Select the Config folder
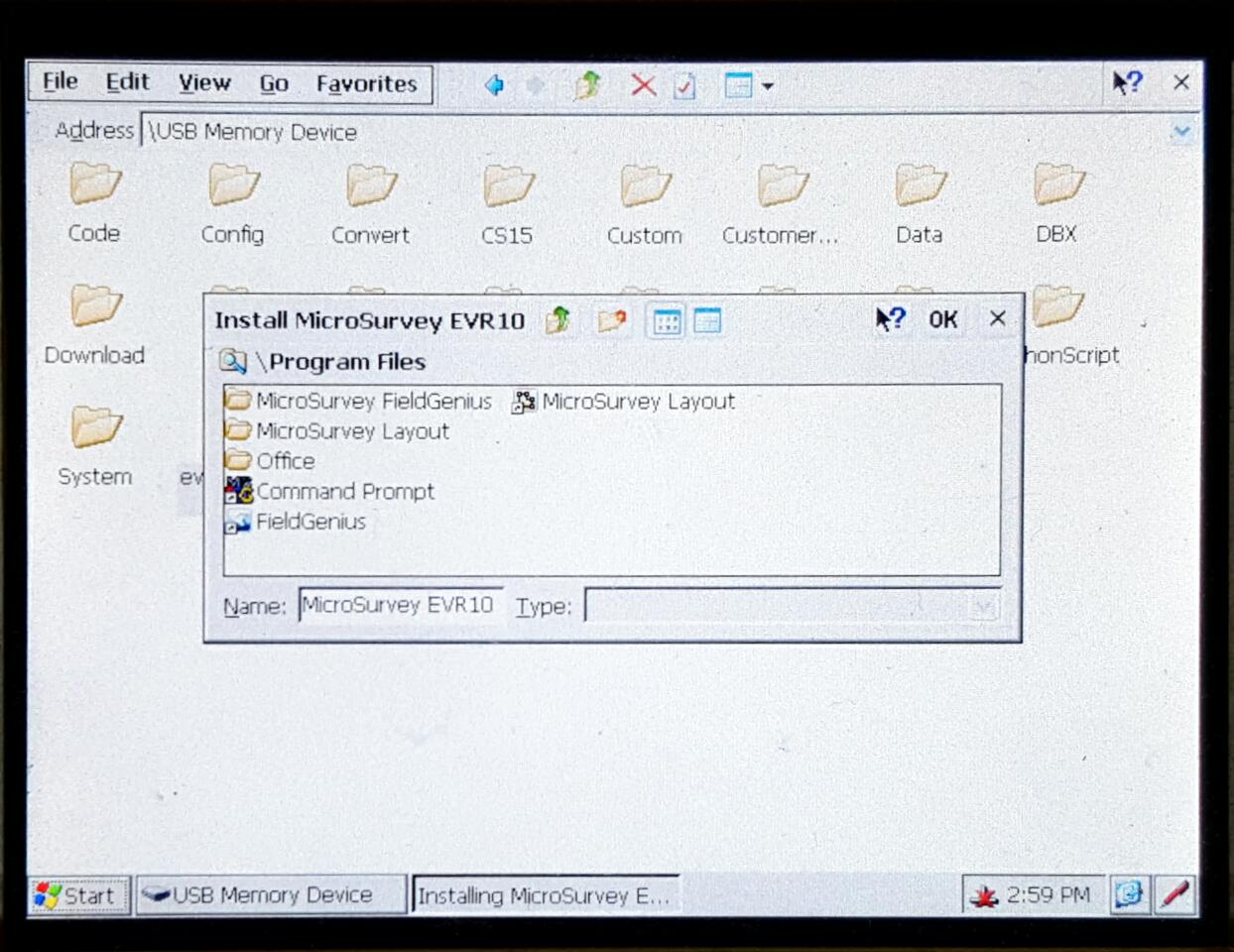1234x952 pixels. pos(232,204)
